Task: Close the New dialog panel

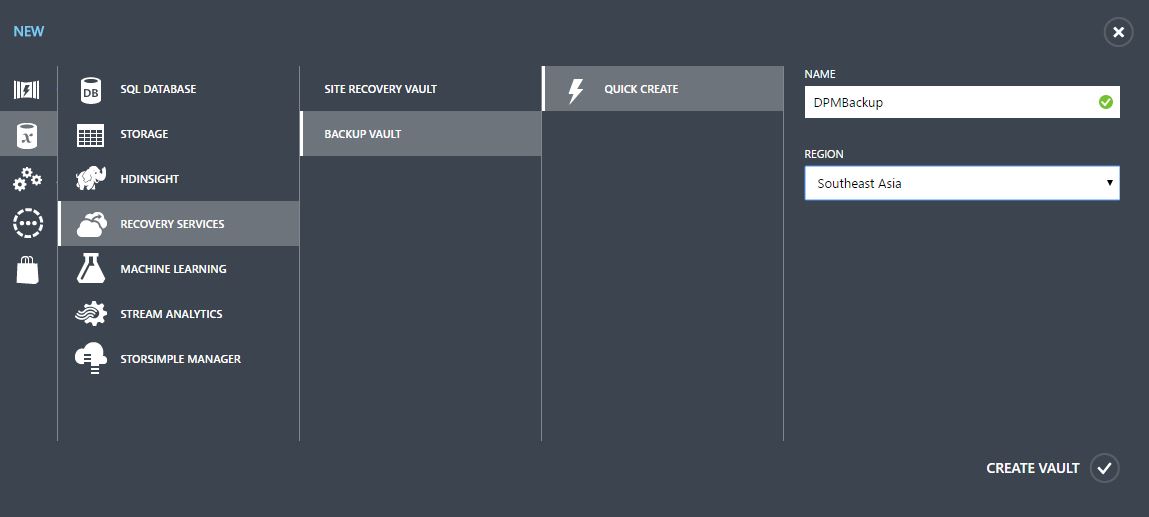Action: point(1118,32)
